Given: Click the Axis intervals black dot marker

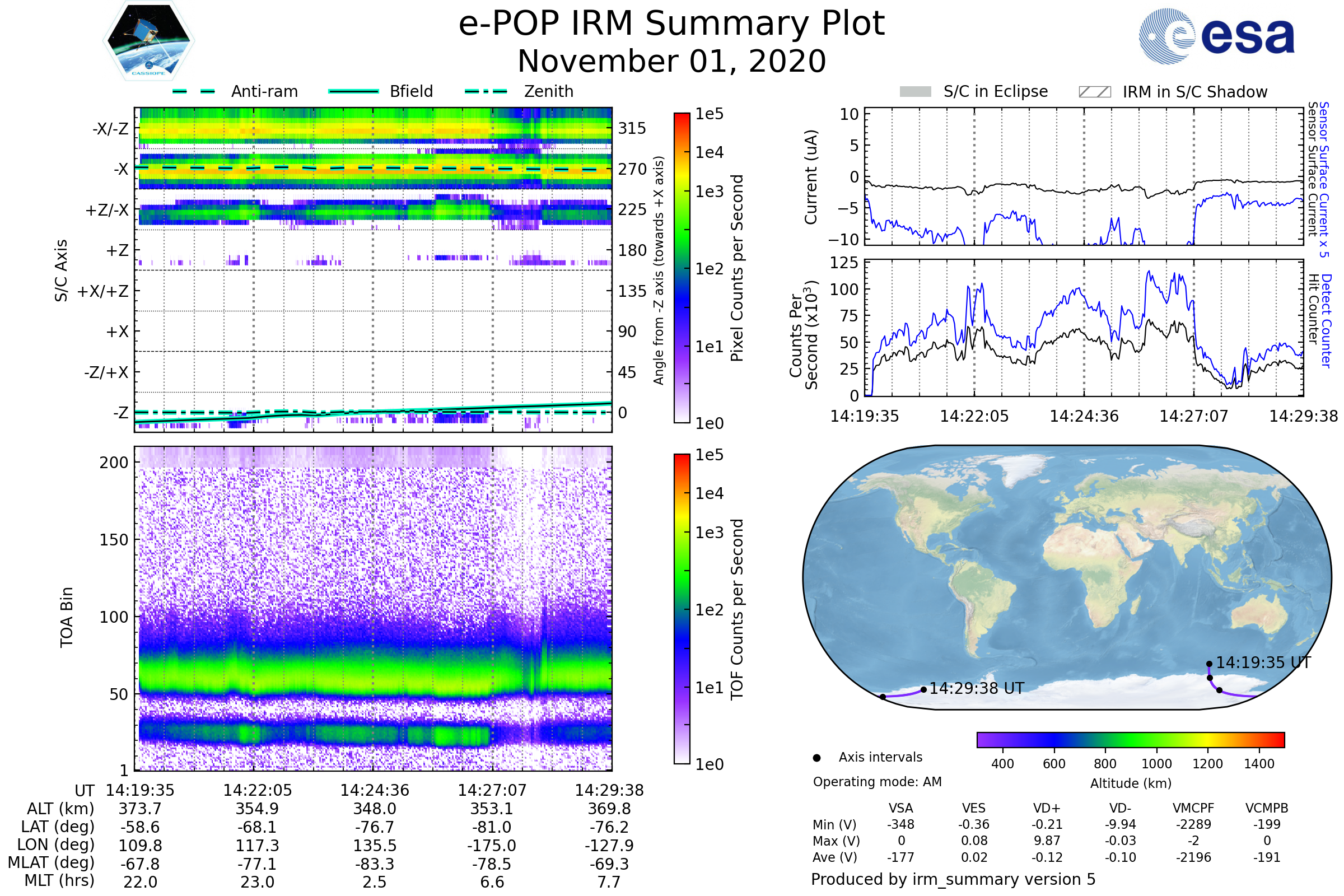Looking at the screenshot, I should [816, 758].
